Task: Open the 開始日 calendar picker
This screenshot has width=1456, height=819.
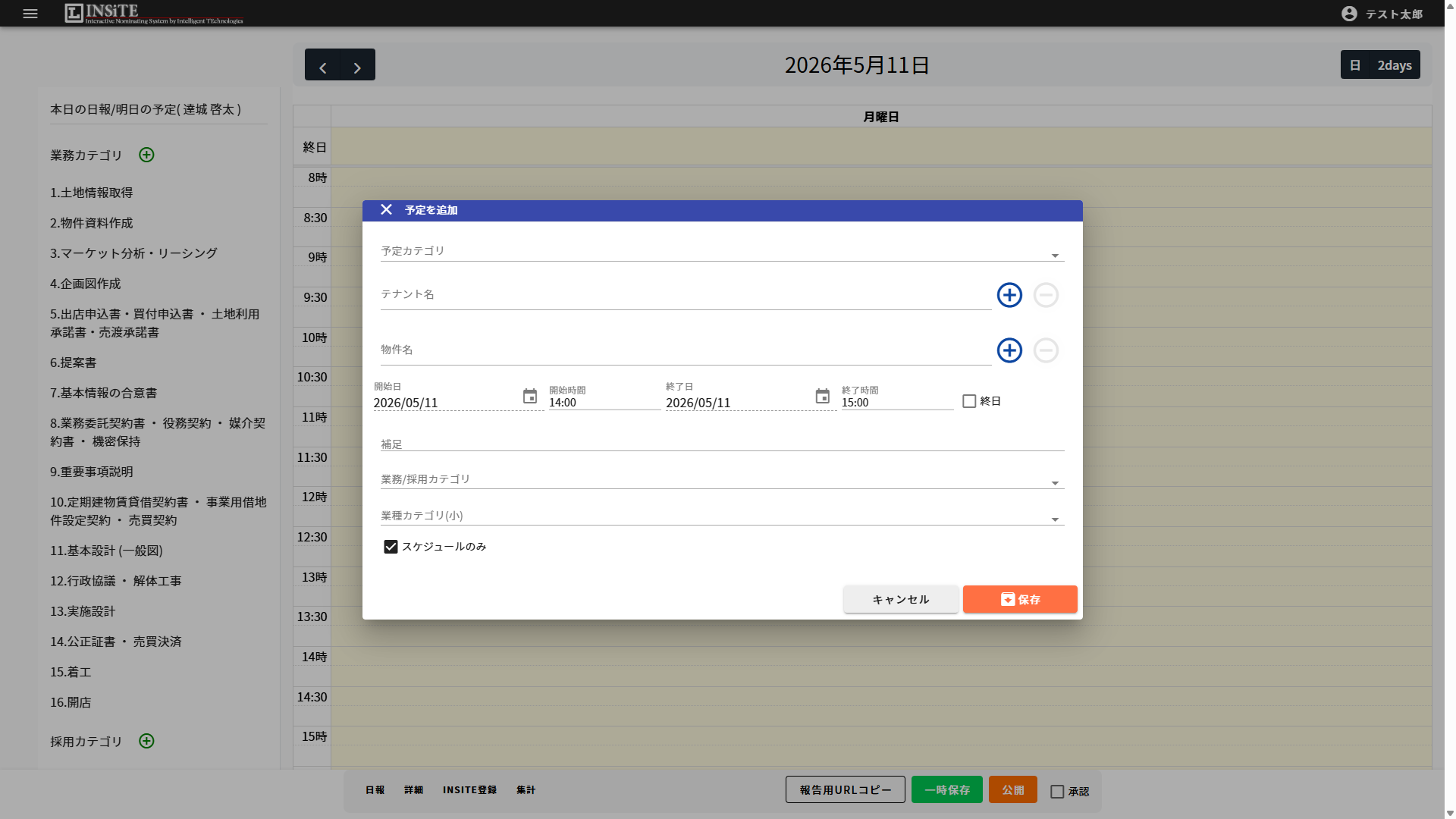Action: point(530,397)
